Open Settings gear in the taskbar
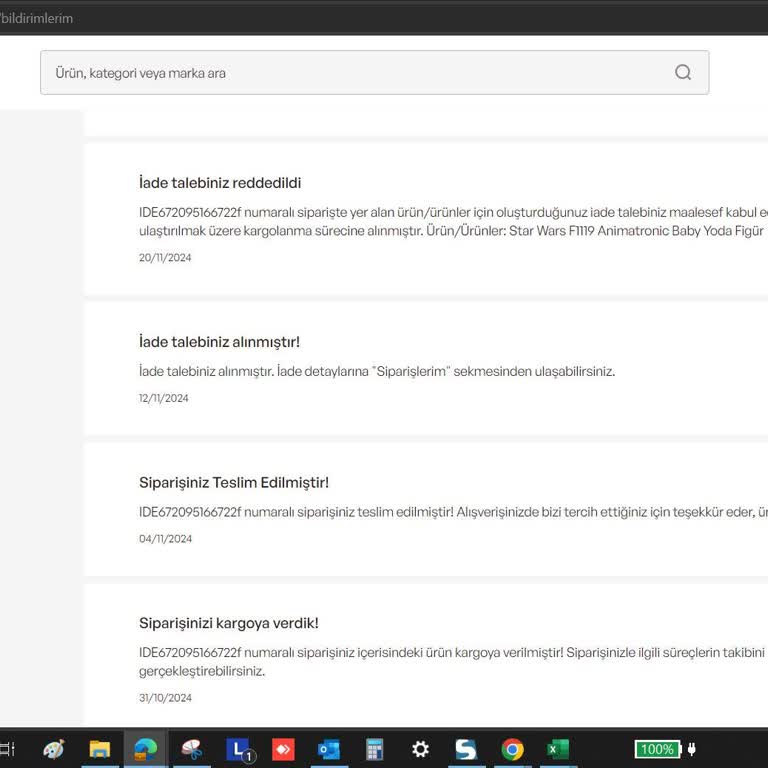This screenshot has height=768, width=768. [x=420, y=749]
